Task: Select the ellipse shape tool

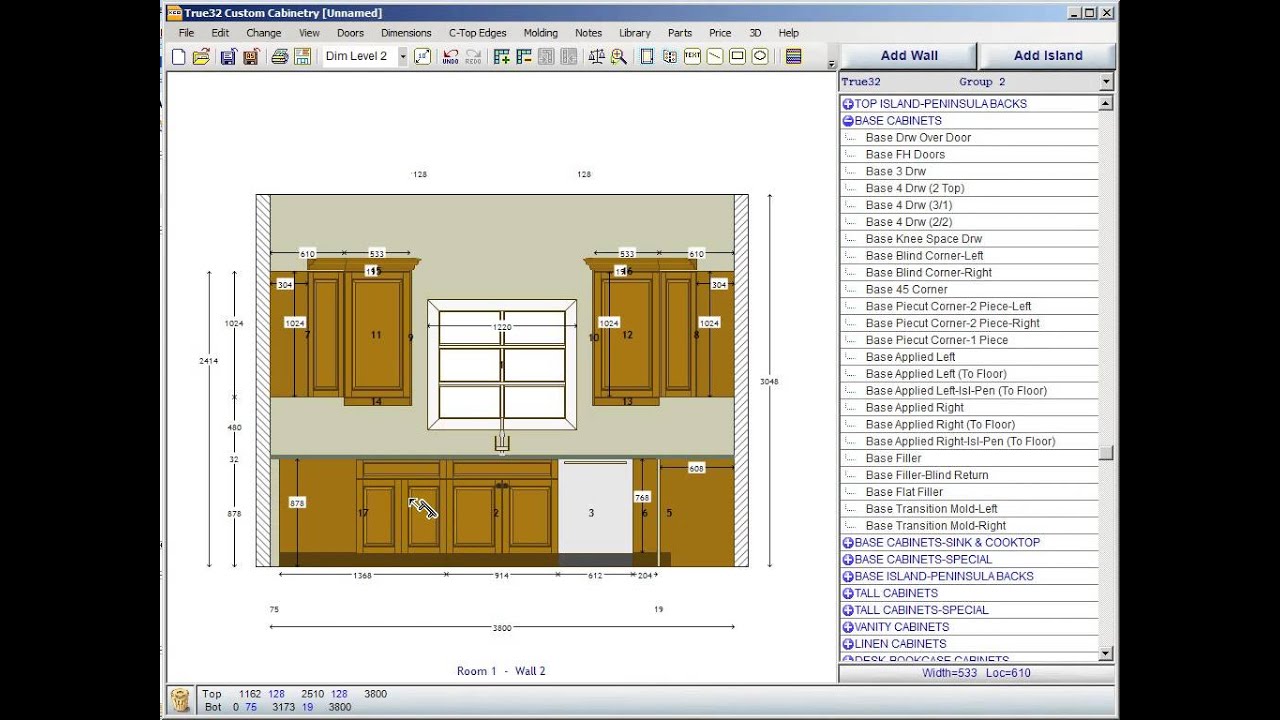Action: (x=760, y=57)
